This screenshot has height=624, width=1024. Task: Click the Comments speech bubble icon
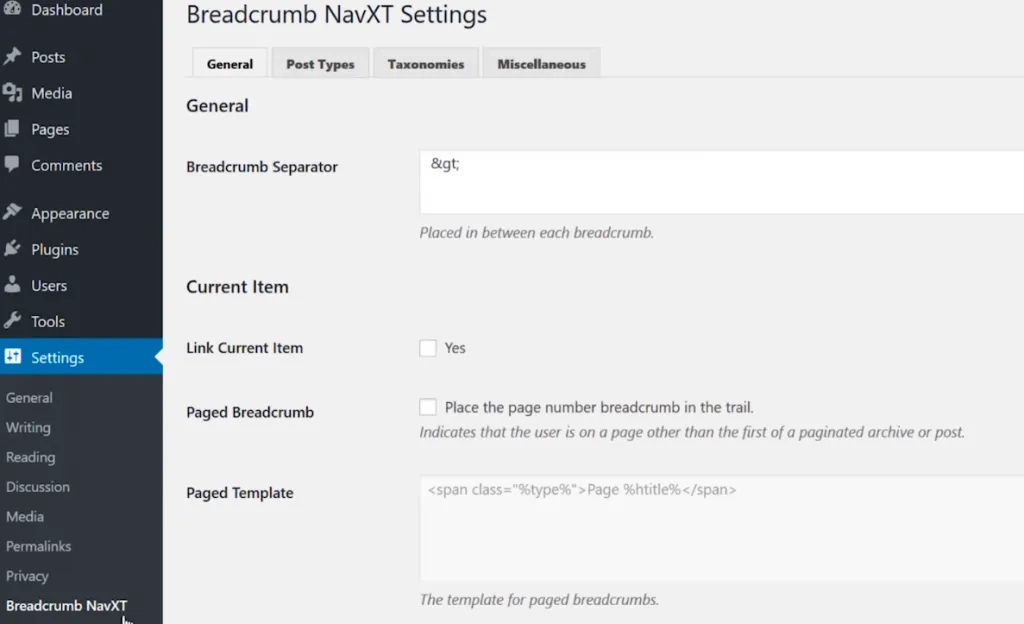13,165
